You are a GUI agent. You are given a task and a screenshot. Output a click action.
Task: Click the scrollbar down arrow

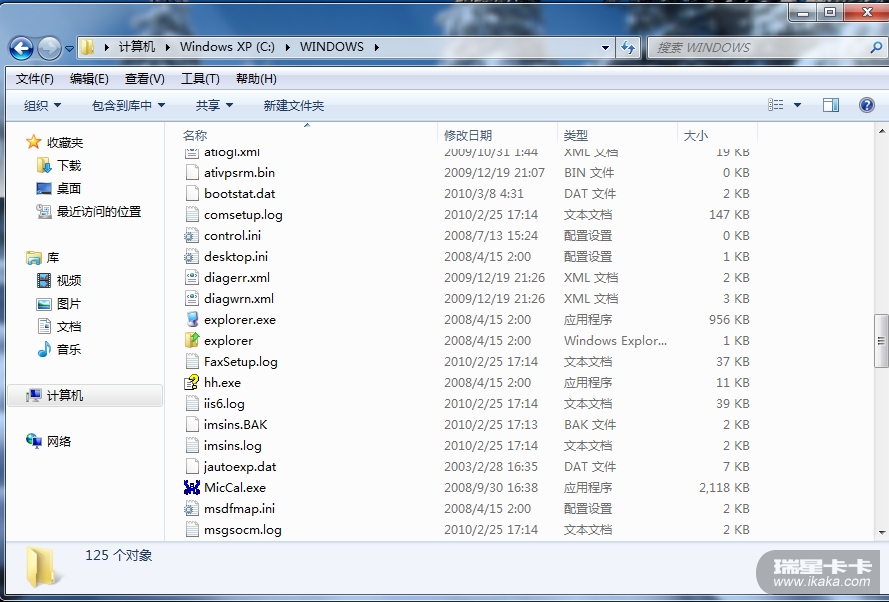[x=882, y=532]
